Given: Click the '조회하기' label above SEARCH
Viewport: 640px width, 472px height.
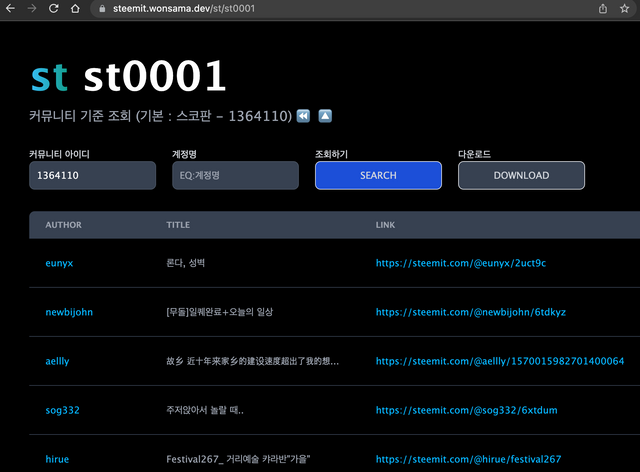Looking at the screenshot, I should (x=331, y=154).
